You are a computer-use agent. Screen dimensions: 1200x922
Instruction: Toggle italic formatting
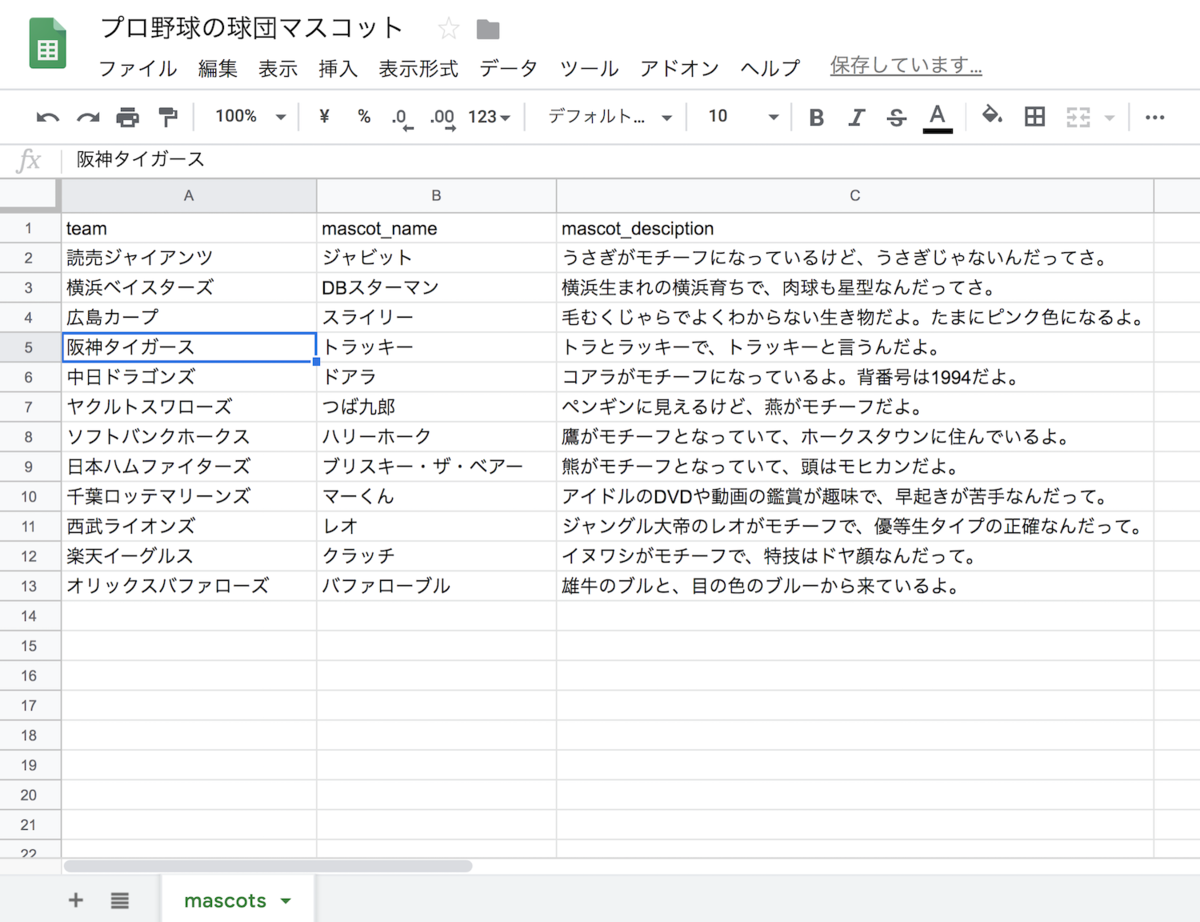coord(856,117)
